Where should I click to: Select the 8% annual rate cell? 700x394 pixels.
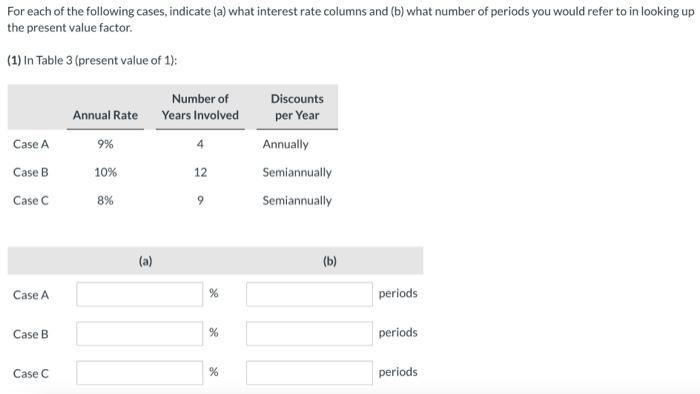tap(105, 200)
